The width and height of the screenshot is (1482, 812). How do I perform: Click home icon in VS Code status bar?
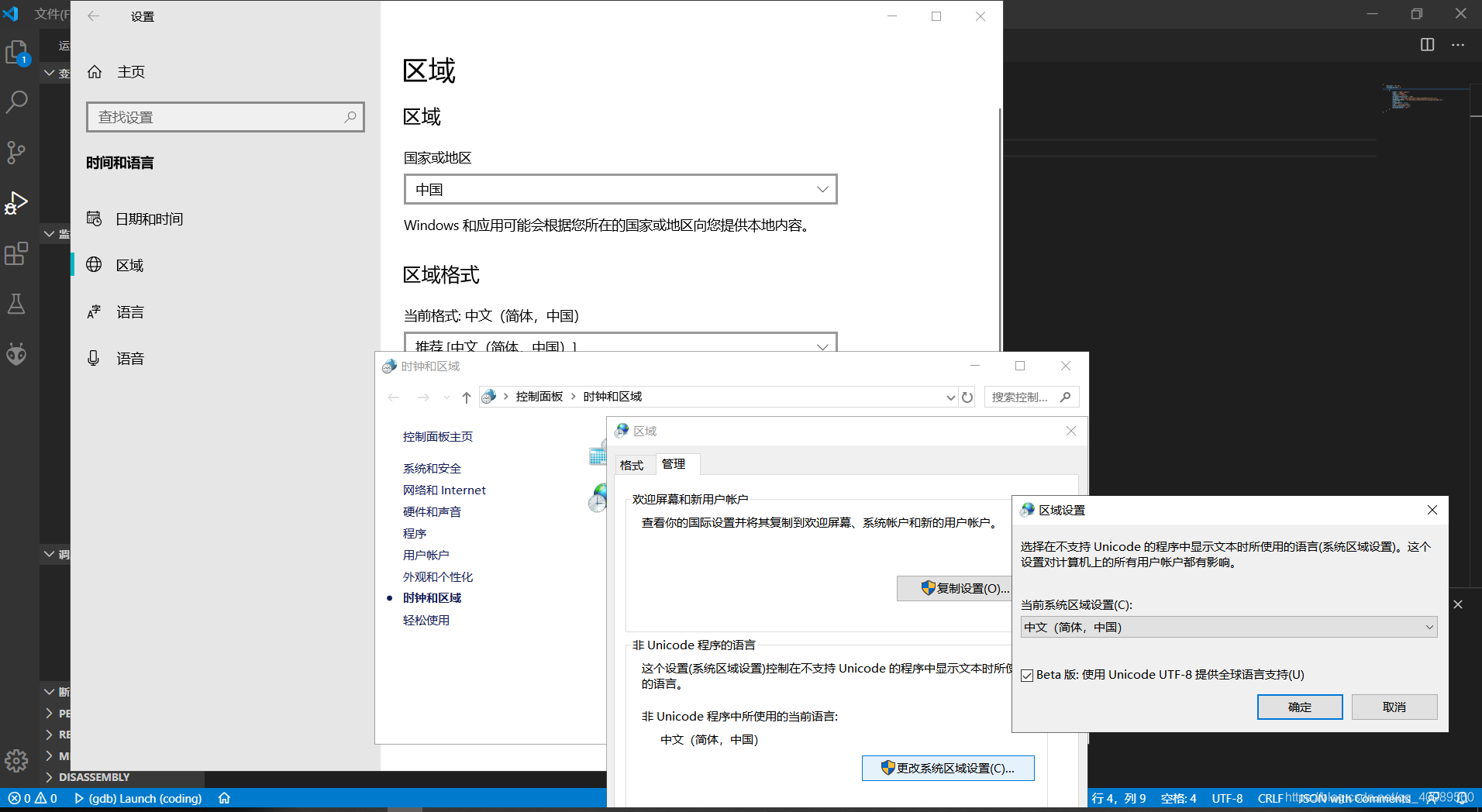(224, 798)
